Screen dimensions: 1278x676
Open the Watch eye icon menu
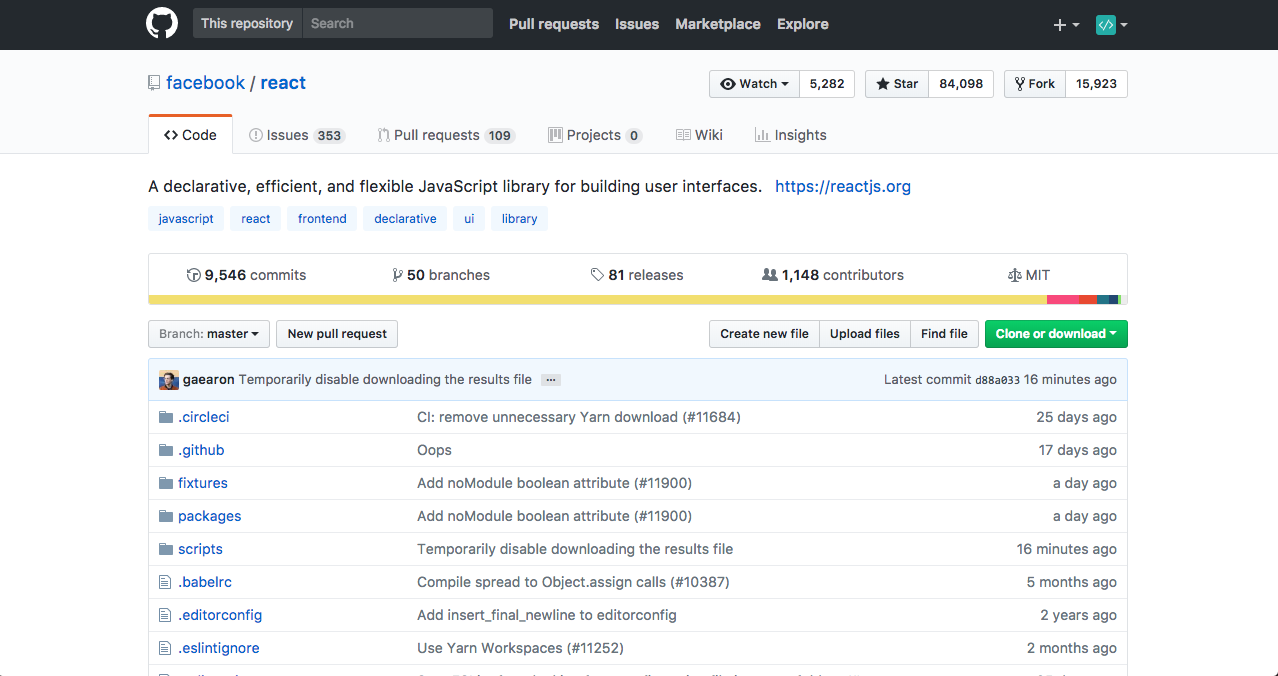(728, 83)
